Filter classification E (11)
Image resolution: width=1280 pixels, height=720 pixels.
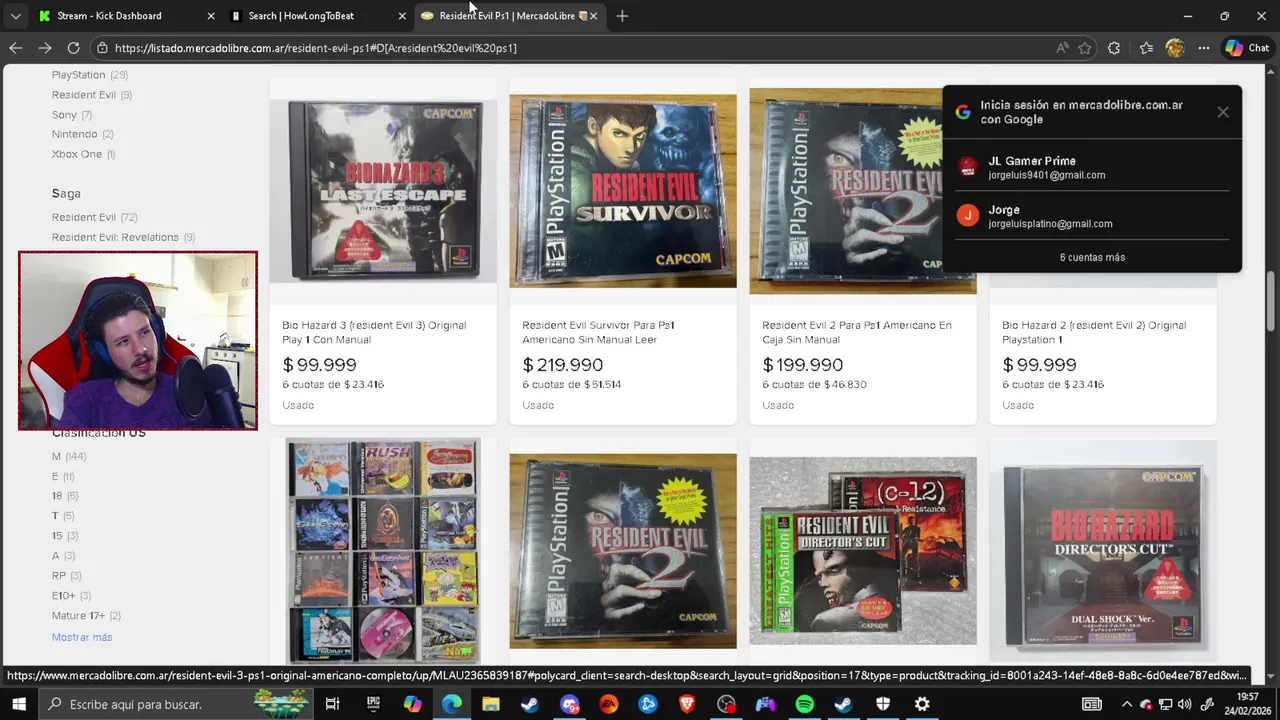point(63,476)
